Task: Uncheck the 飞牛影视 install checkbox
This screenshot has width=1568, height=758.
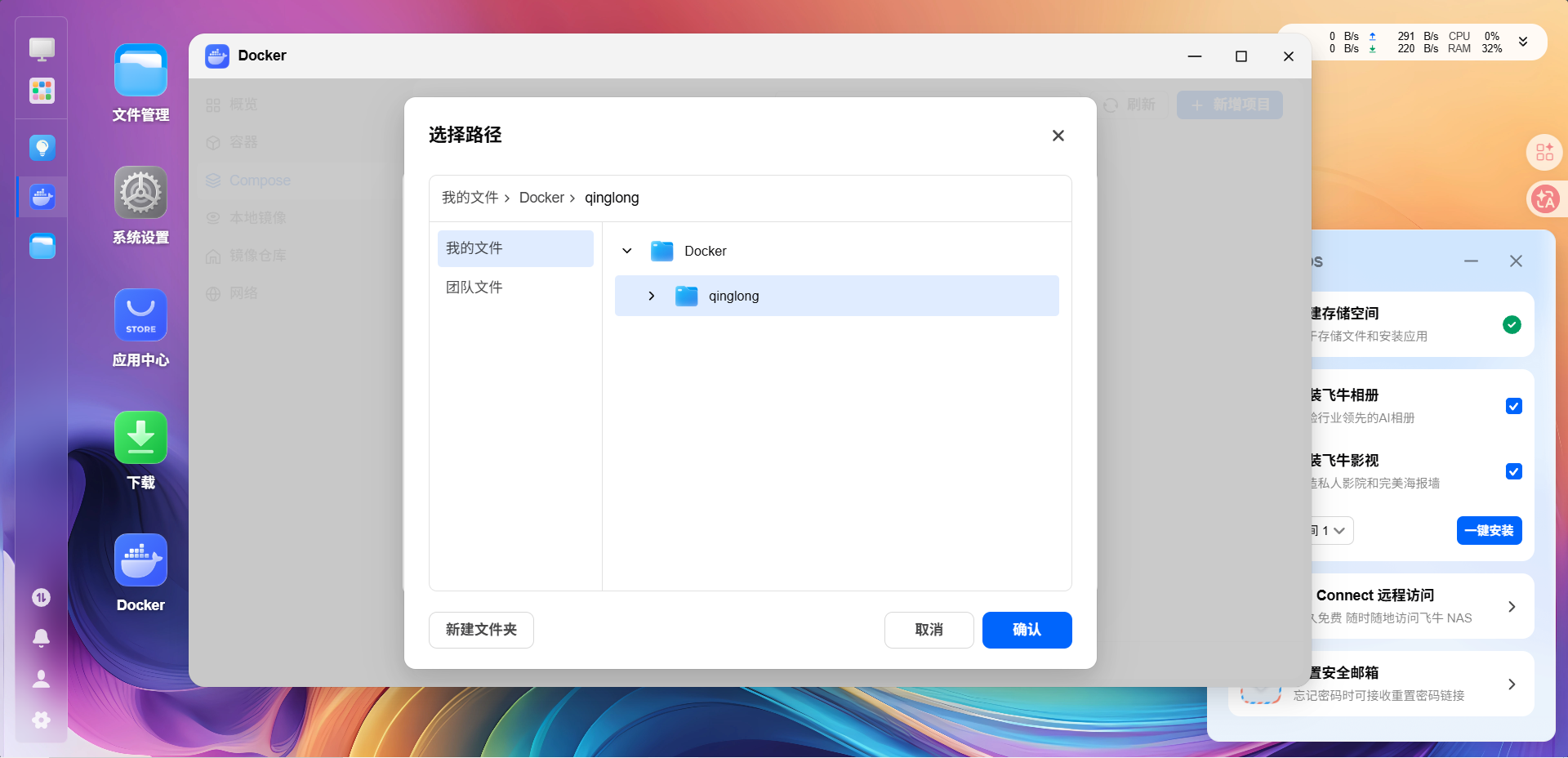Action: 1513,471
